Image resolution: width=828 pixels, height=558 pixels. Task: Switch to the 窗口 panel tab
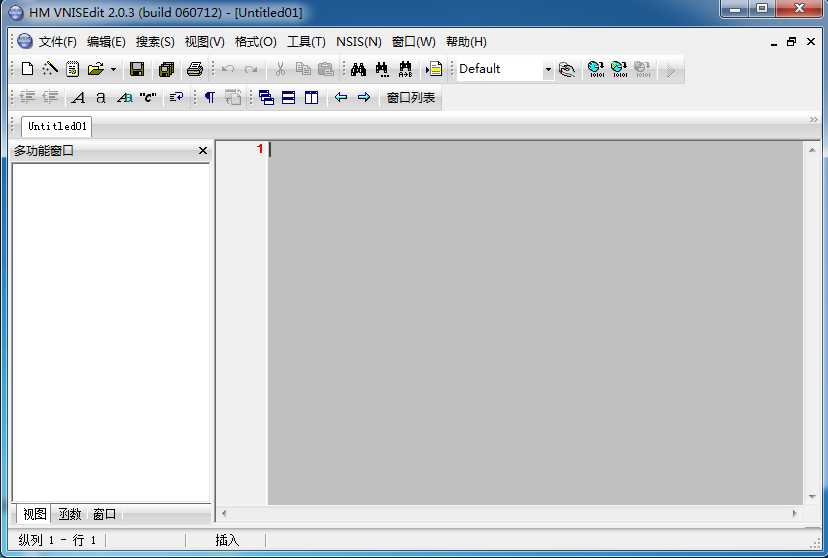point(105,514)
